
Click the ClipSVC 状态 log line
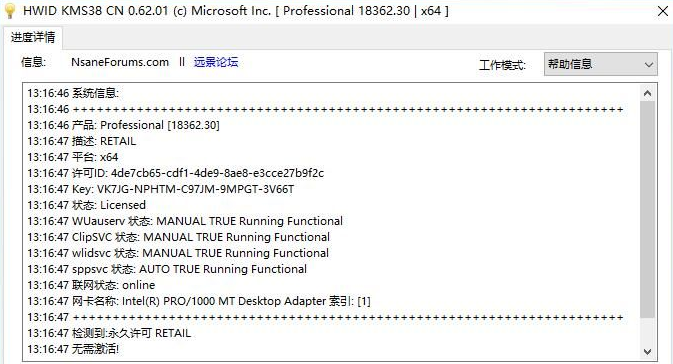coord(179,237)
